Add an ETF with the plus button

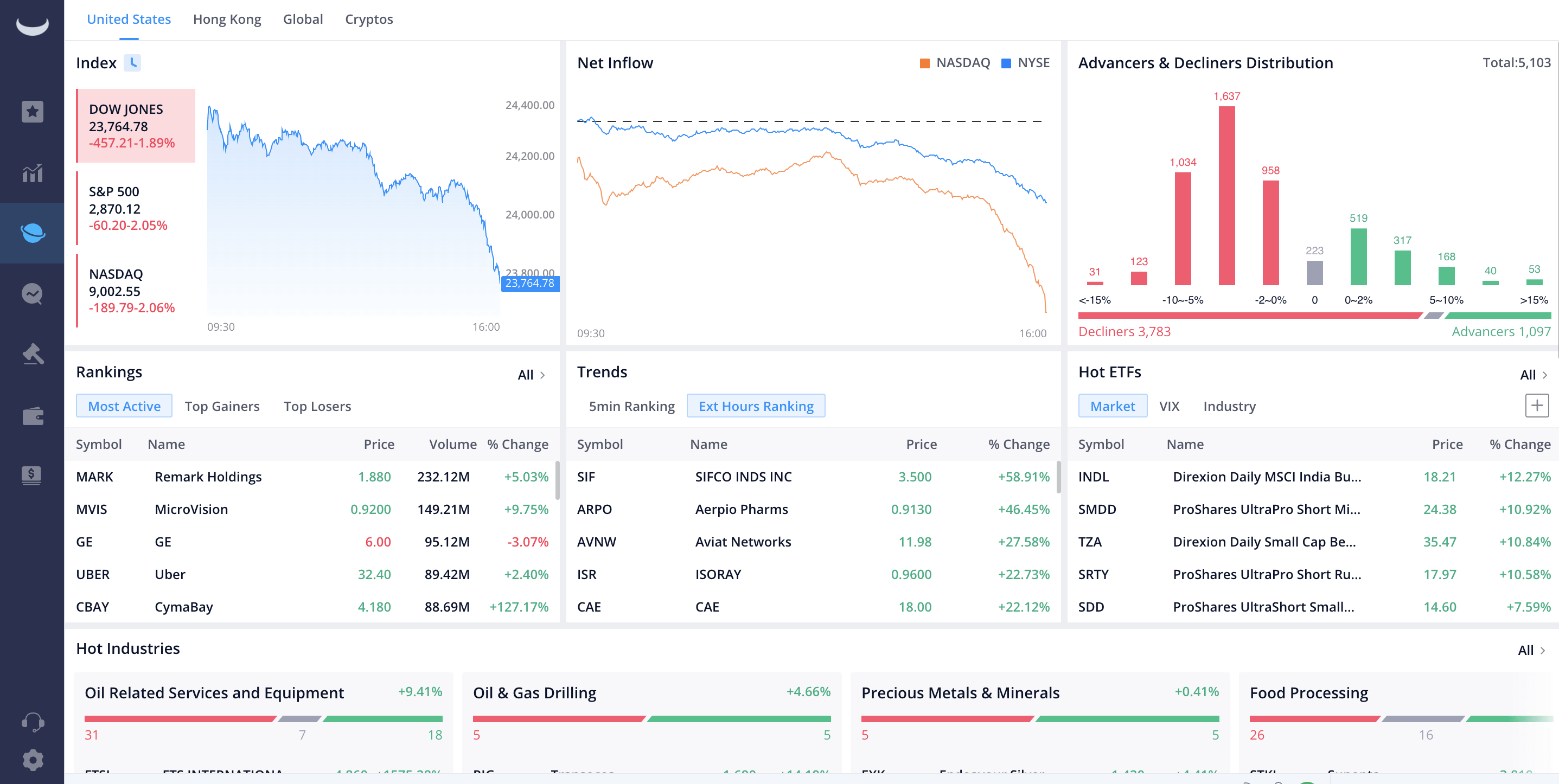pyautogui.click(x=1536, y=406)
